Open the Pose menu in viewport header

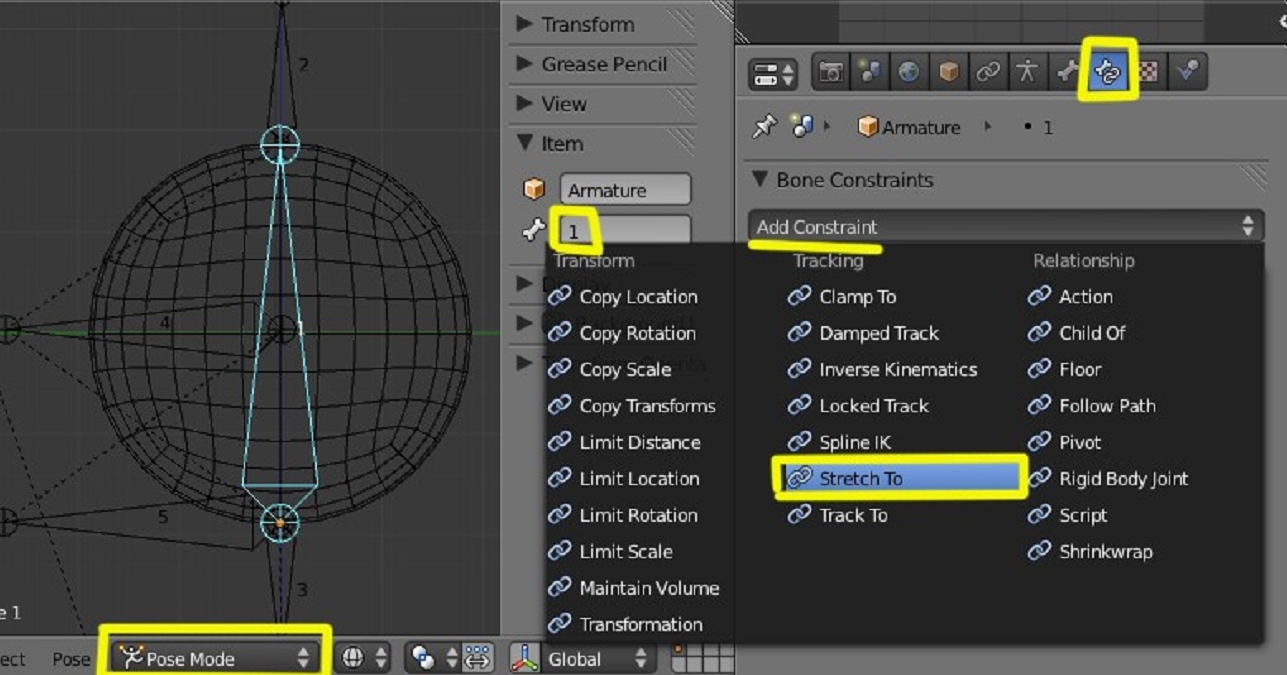[x=71, y=659]
